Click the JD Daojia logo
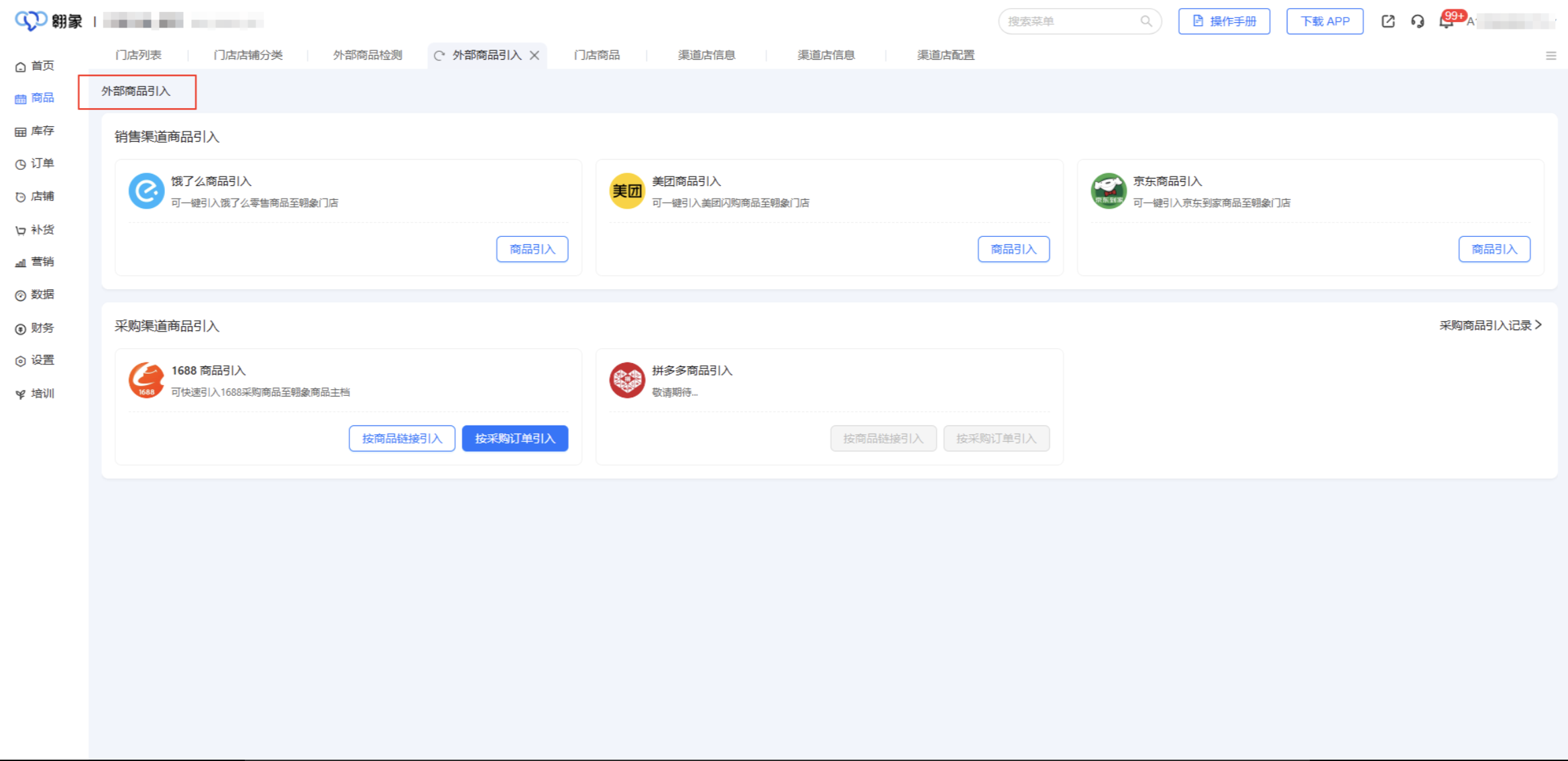Screen dimensions: 1568x761 1108,191
